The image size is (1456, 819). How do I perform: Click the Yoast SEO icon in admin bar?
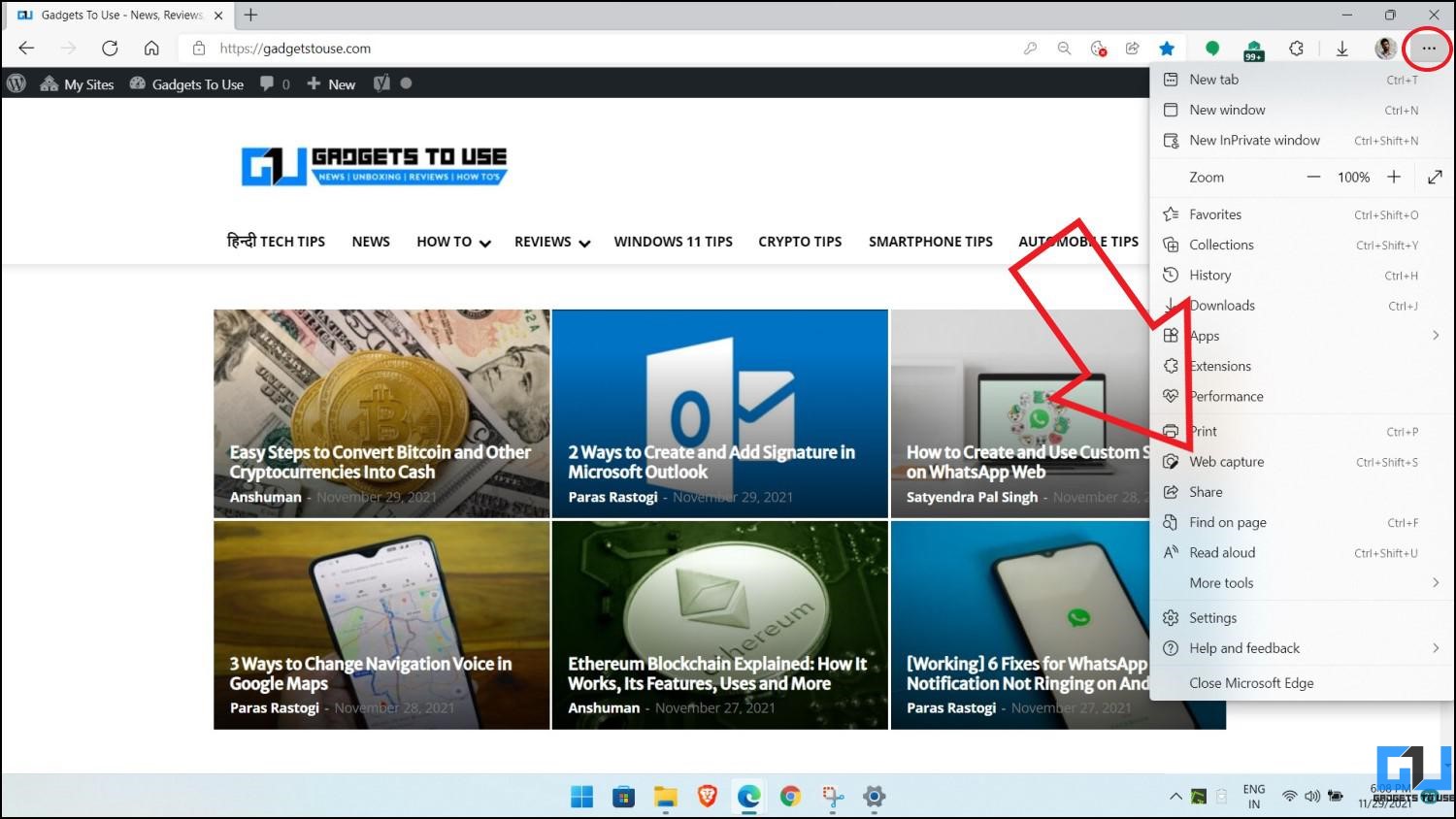[381, 83]
